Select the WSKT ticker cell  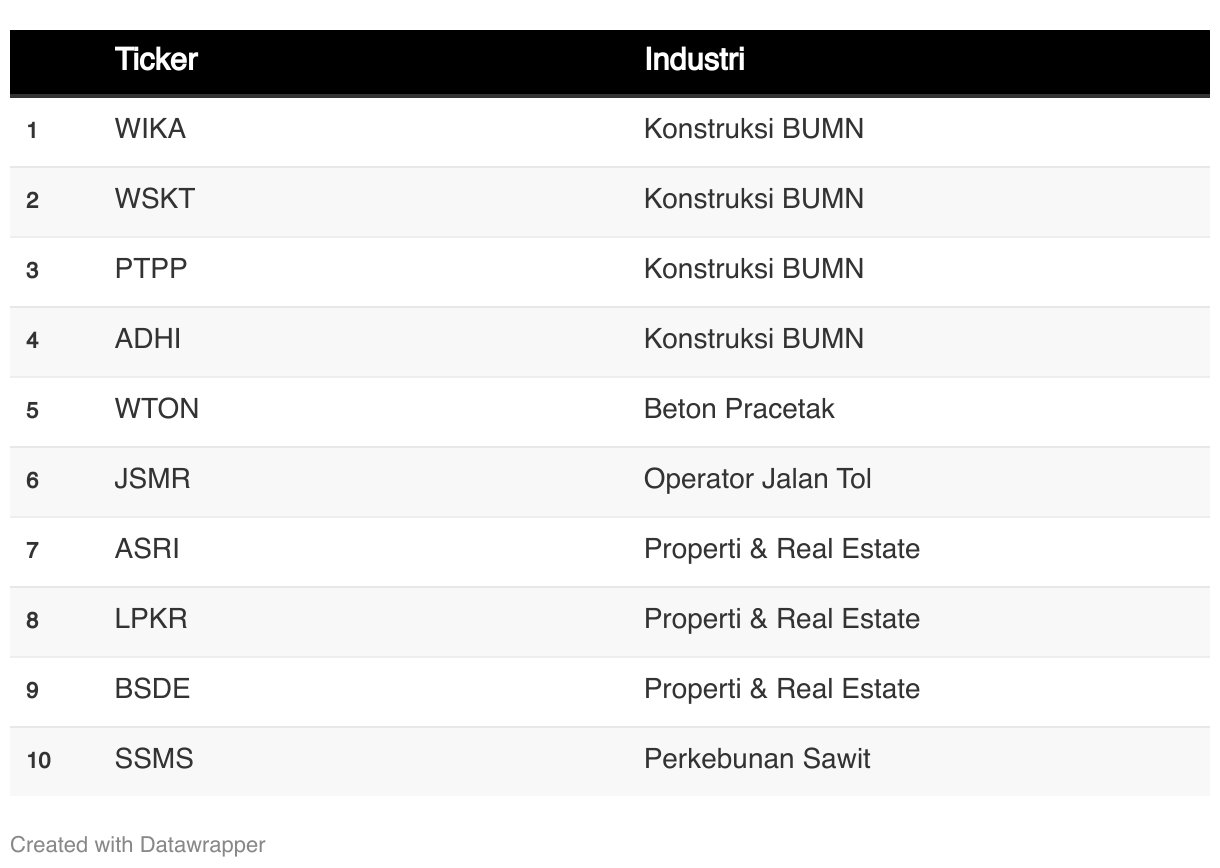(x=154, y=199)
